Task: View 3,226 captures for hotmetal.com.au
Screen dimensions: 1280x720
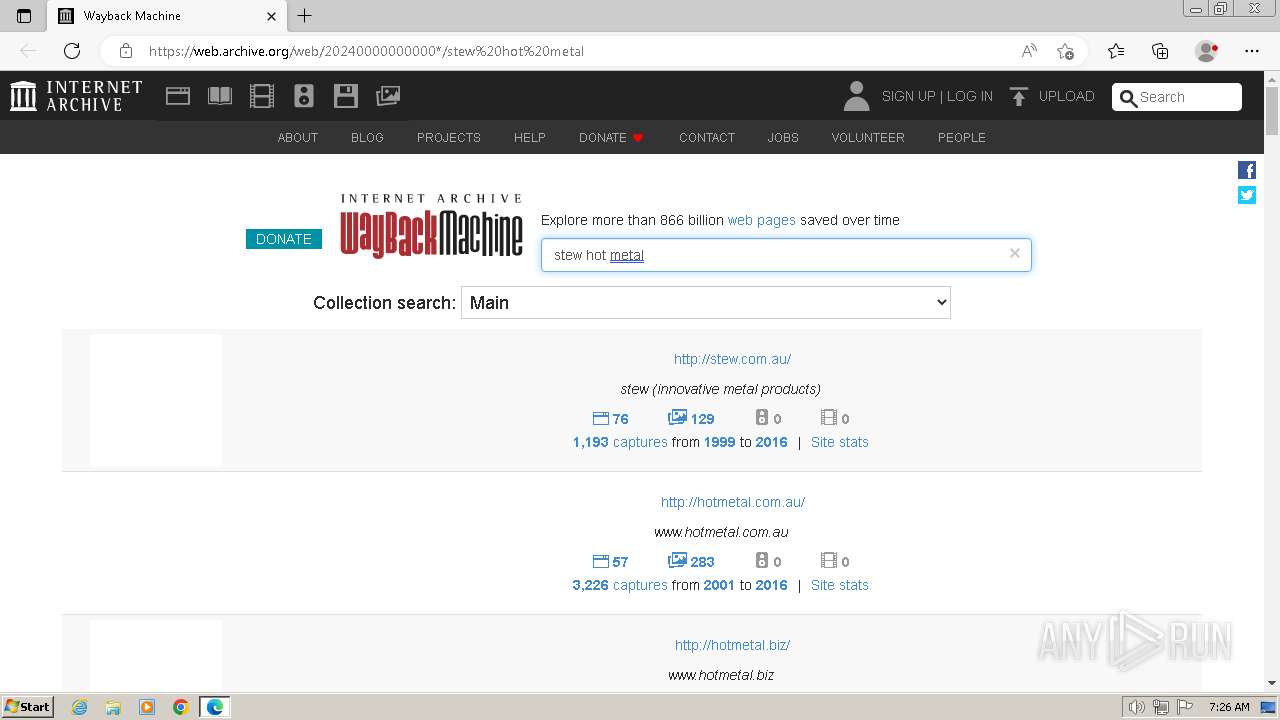Action: coord(620,585)
